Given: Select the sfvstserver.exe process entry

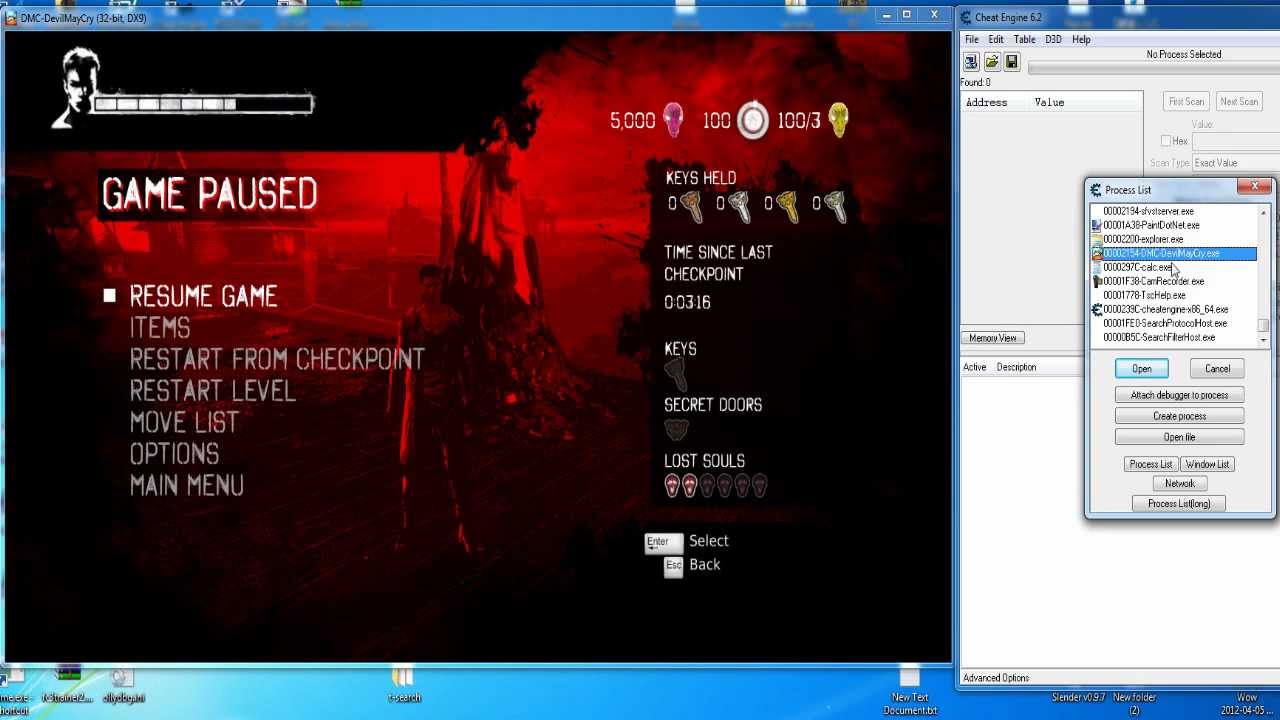Looking at the screenshot, I should pyautogui.click(x=1174, y=211).
